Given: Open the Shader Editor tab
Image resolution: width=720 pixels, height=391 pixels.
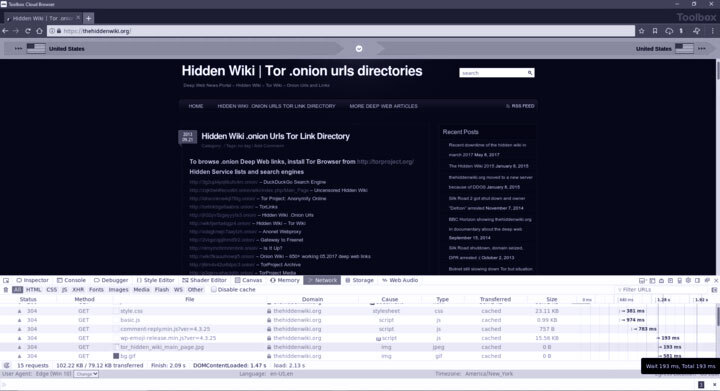Looking at the screenshot, I should coord(204,280).
